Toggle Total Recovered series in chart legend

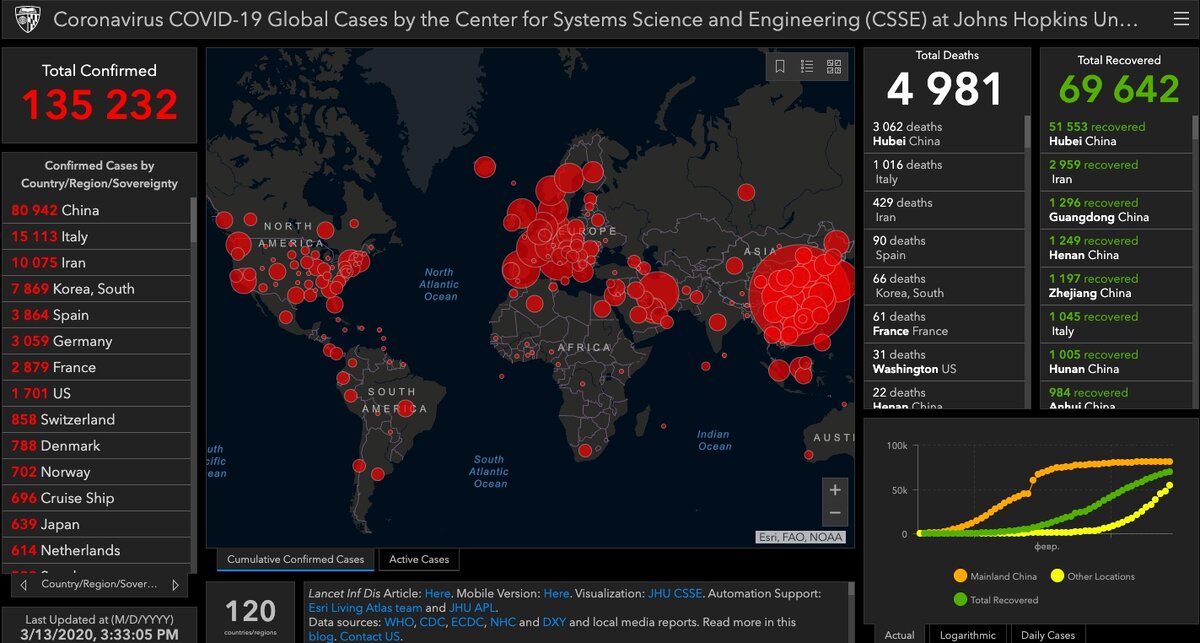point(995,600)
